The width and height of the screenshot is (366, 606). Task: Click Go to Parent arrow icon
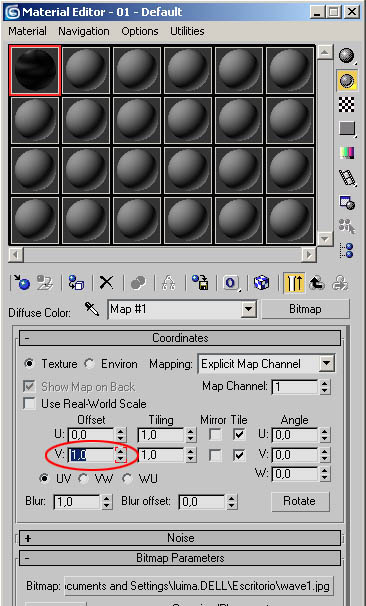[317, 283]
